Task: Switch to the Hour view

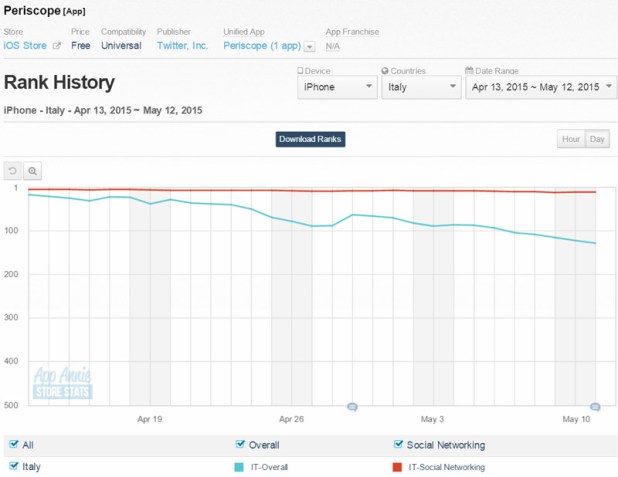Action: 570,139
